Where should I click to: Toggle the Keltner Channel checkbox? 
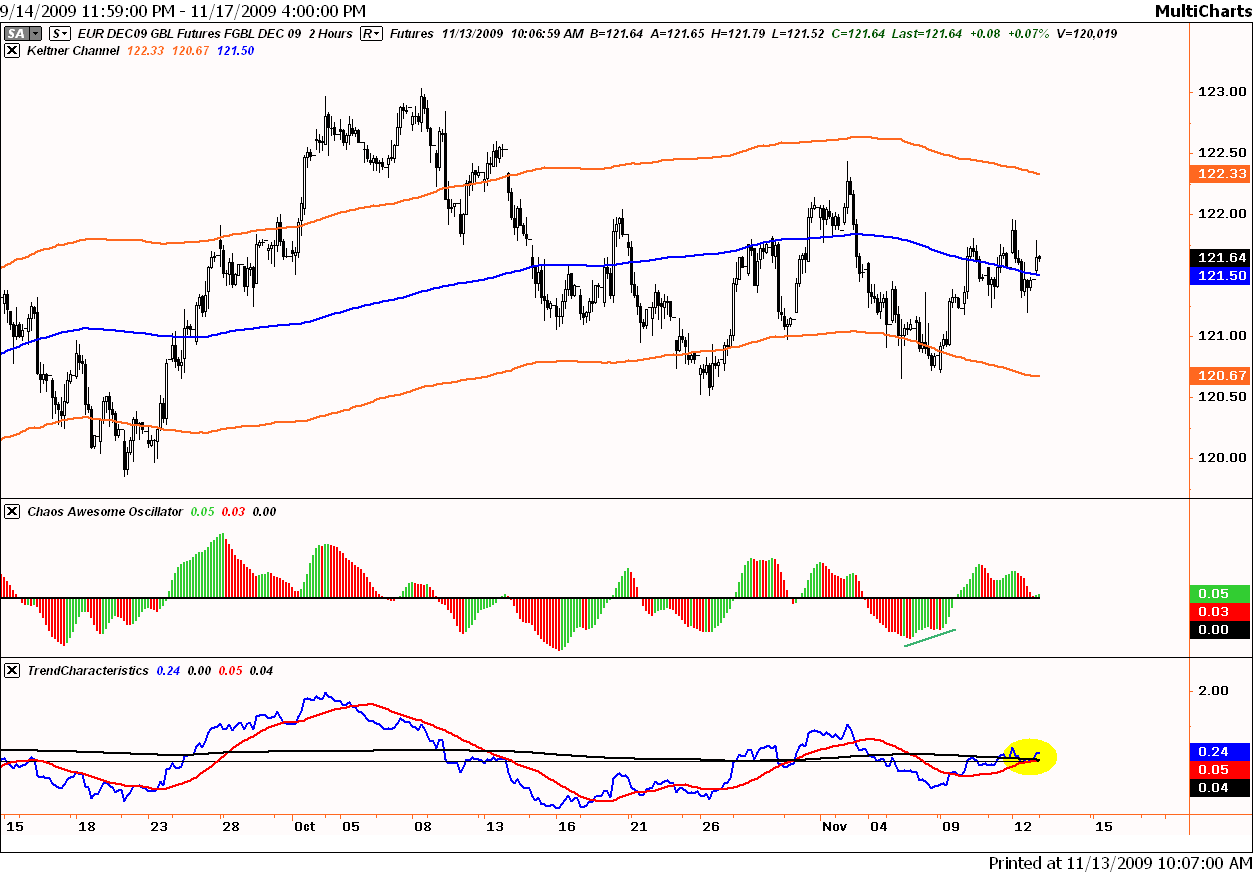point(12,51)
